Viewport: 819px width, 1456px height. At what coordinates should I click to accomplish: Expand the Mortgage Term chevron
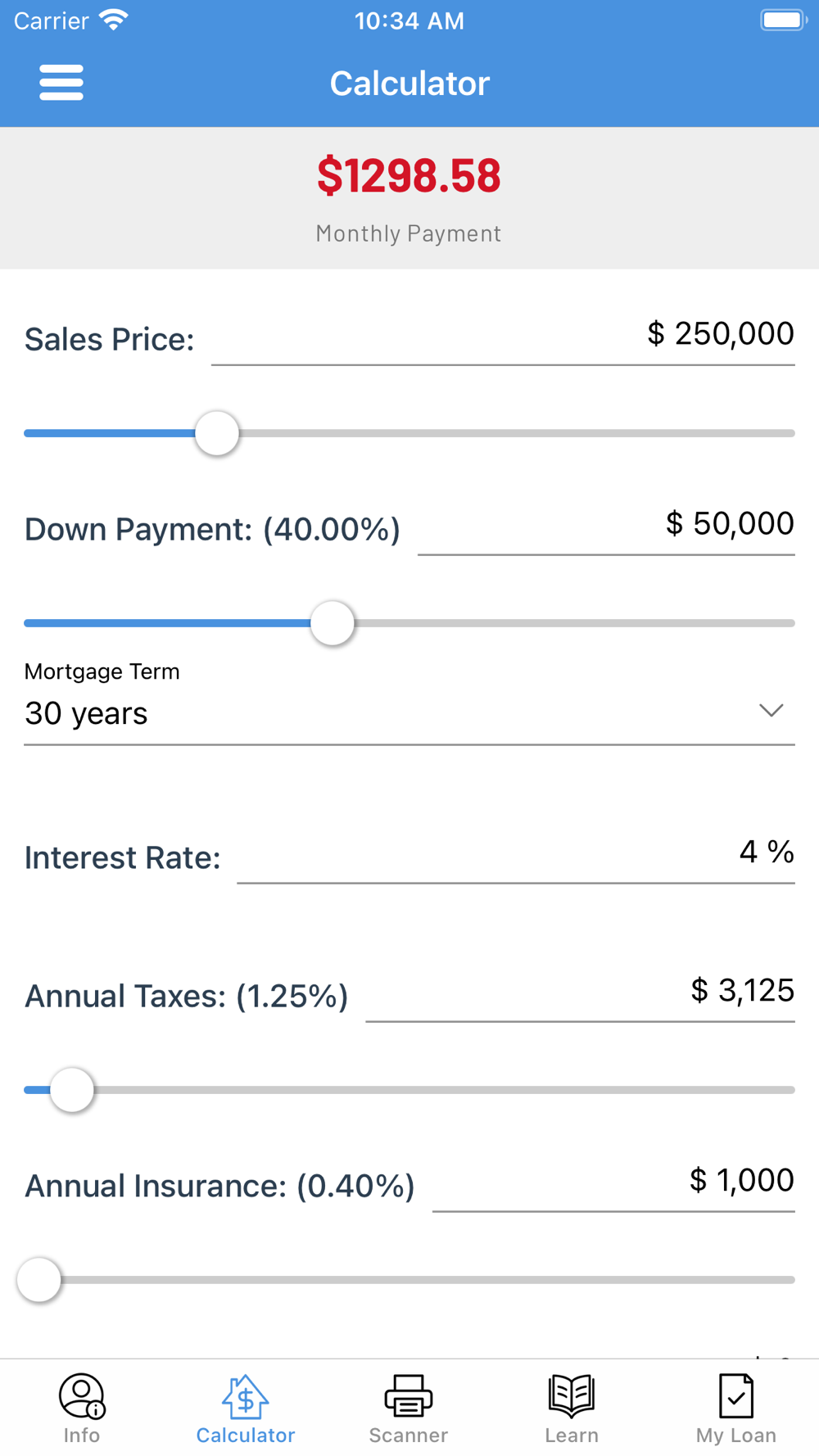[771, 710]
